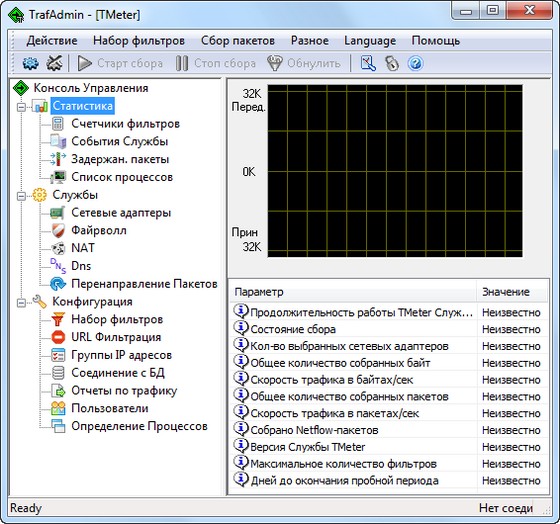Select the Счетчики фильтров tree item
The image size is (560, 524).
[x=125, y=124]
